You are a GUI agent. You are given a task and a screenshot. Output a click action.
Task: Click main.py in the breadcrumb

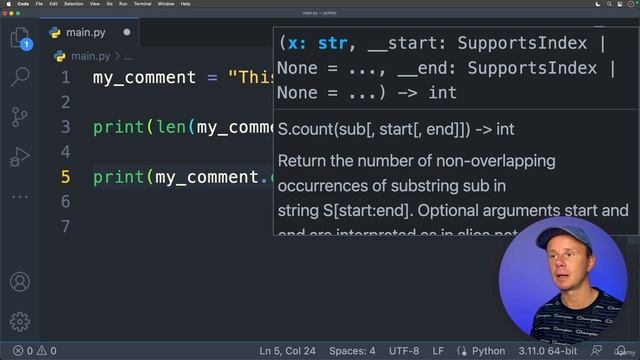(91, 56)
